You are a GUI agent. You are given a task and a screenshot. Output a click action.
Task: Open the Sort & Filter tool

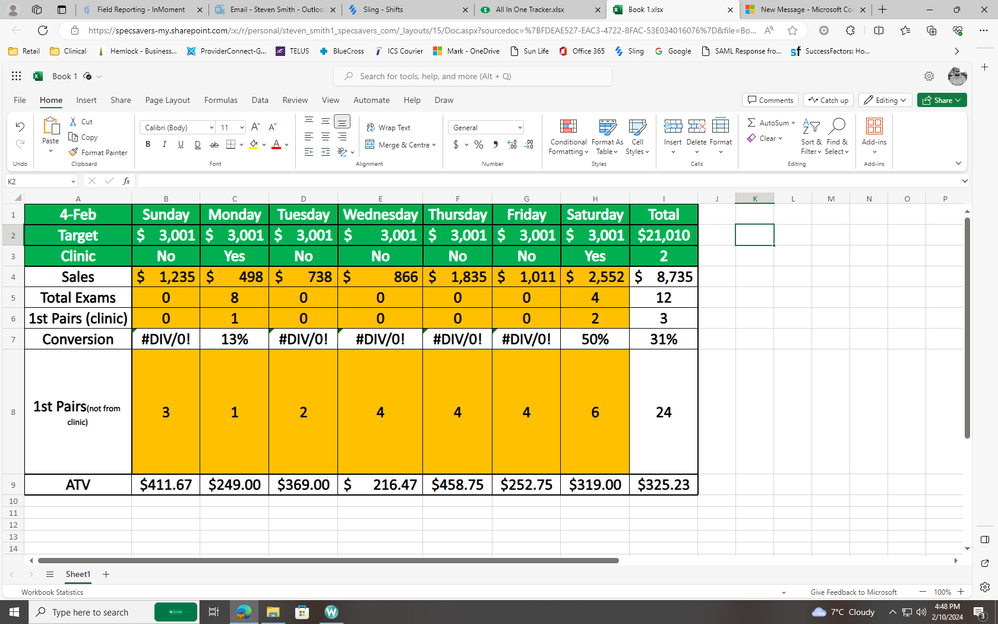click(814, 137)
